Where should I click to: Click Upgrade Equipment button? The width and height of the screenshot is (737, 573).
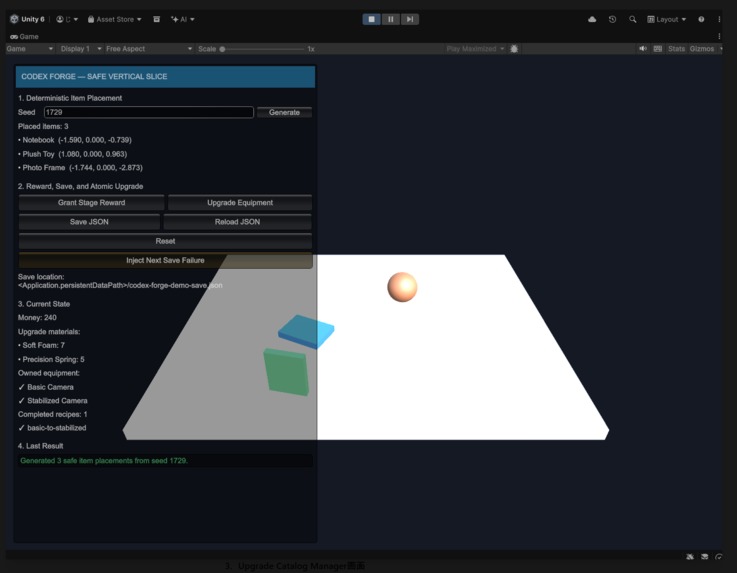(240, 203)
